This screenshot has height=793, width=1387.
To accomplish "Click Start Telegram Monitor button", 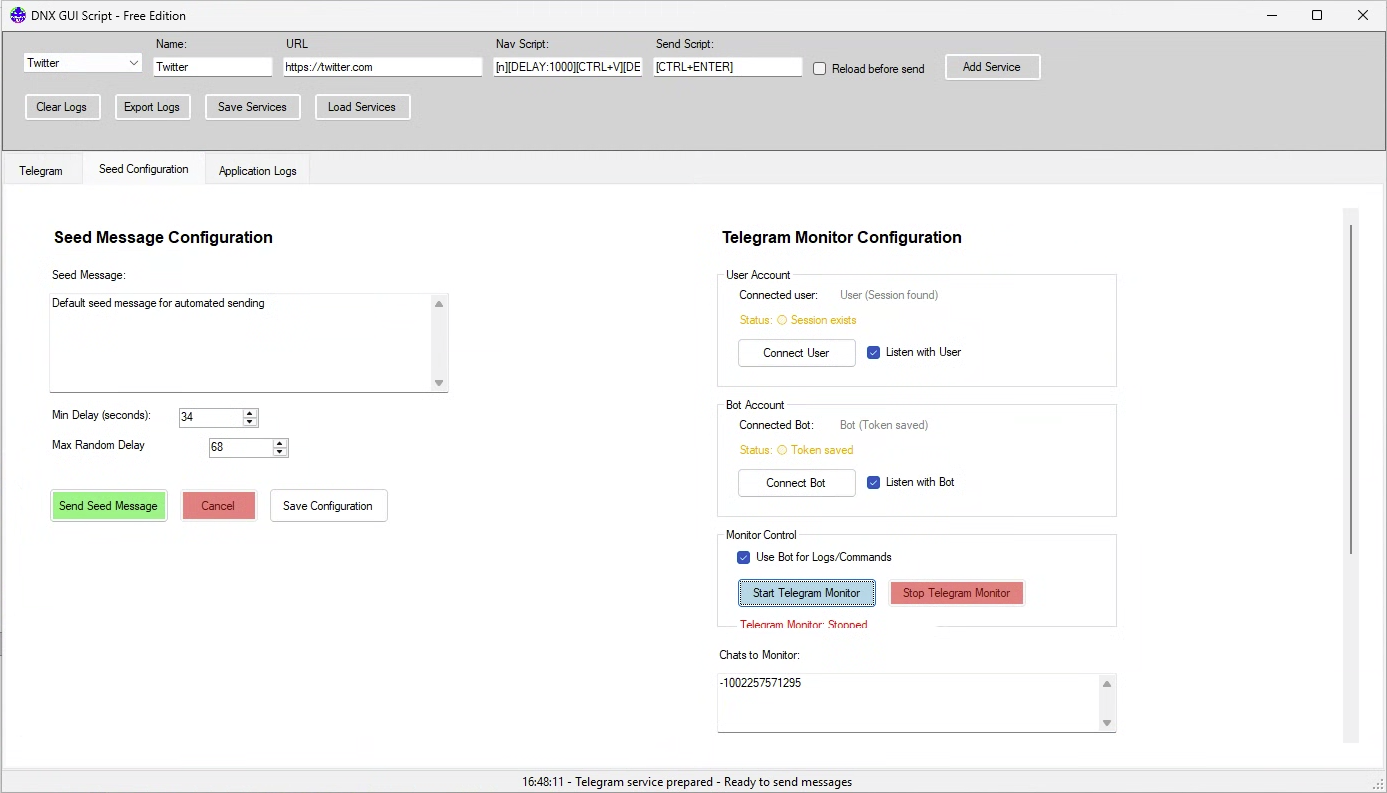I will pyautogui.click(x=807, y=593).
